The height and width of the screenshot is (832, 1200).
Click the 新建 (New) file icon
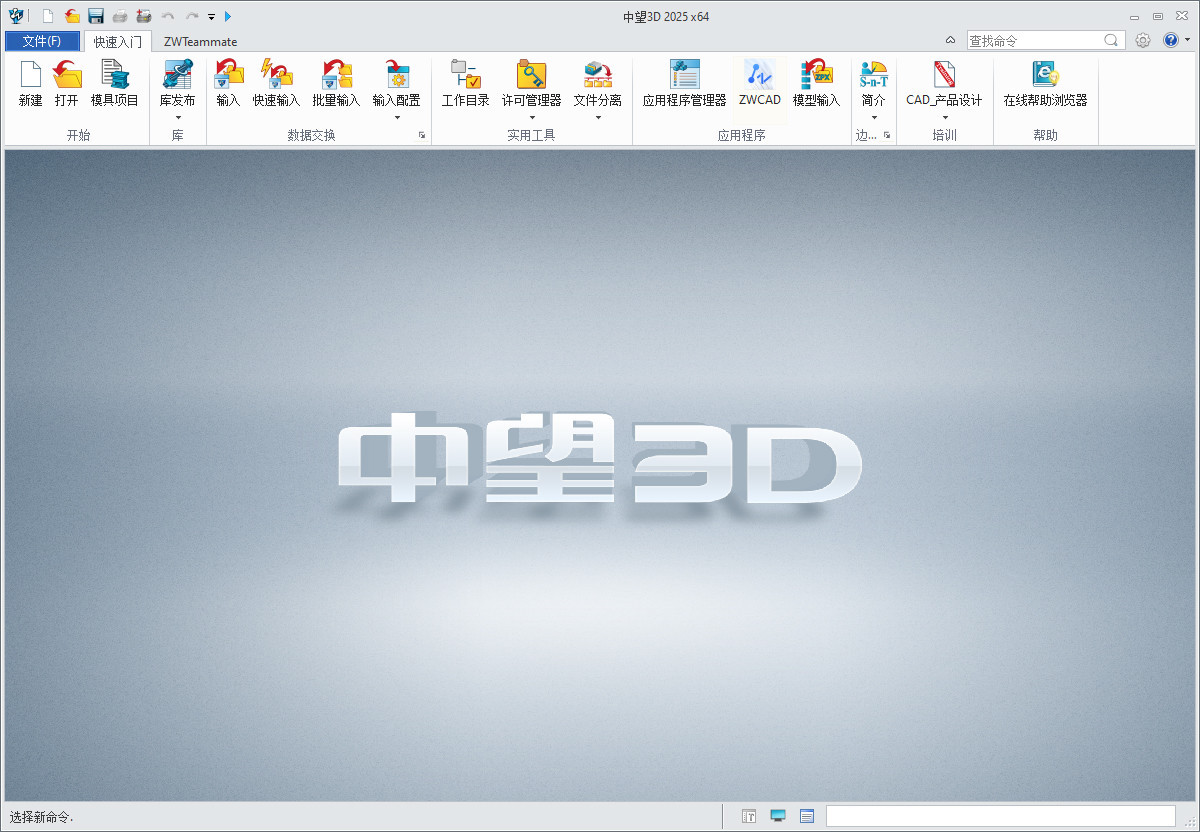(x=30, y=76)
